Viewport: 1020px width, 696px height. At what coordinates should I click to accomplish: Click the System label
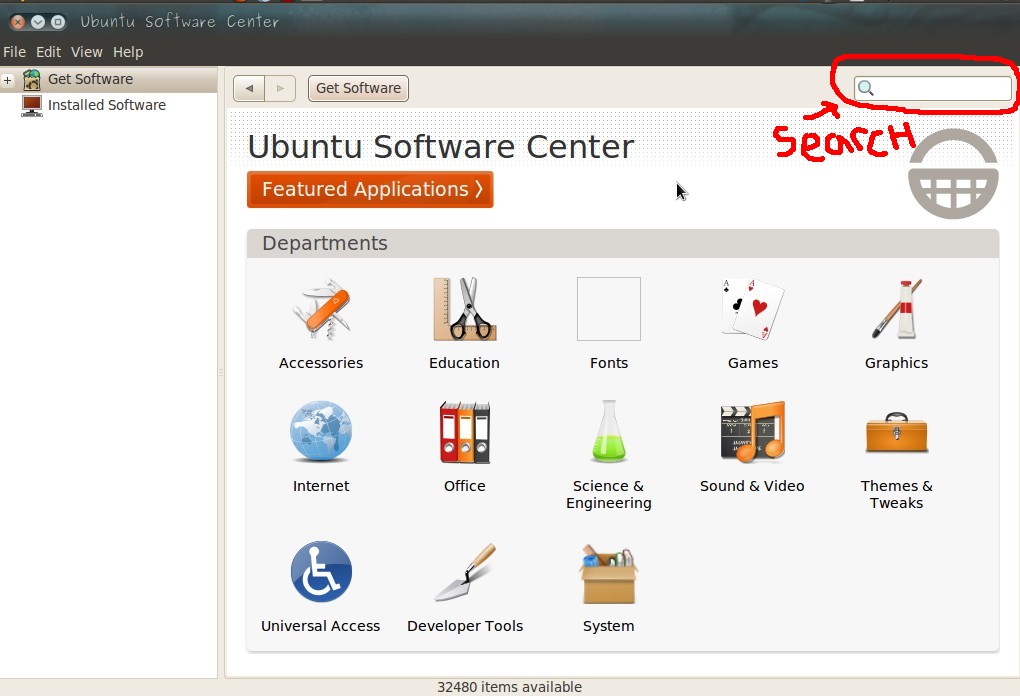tap(609, 626)
